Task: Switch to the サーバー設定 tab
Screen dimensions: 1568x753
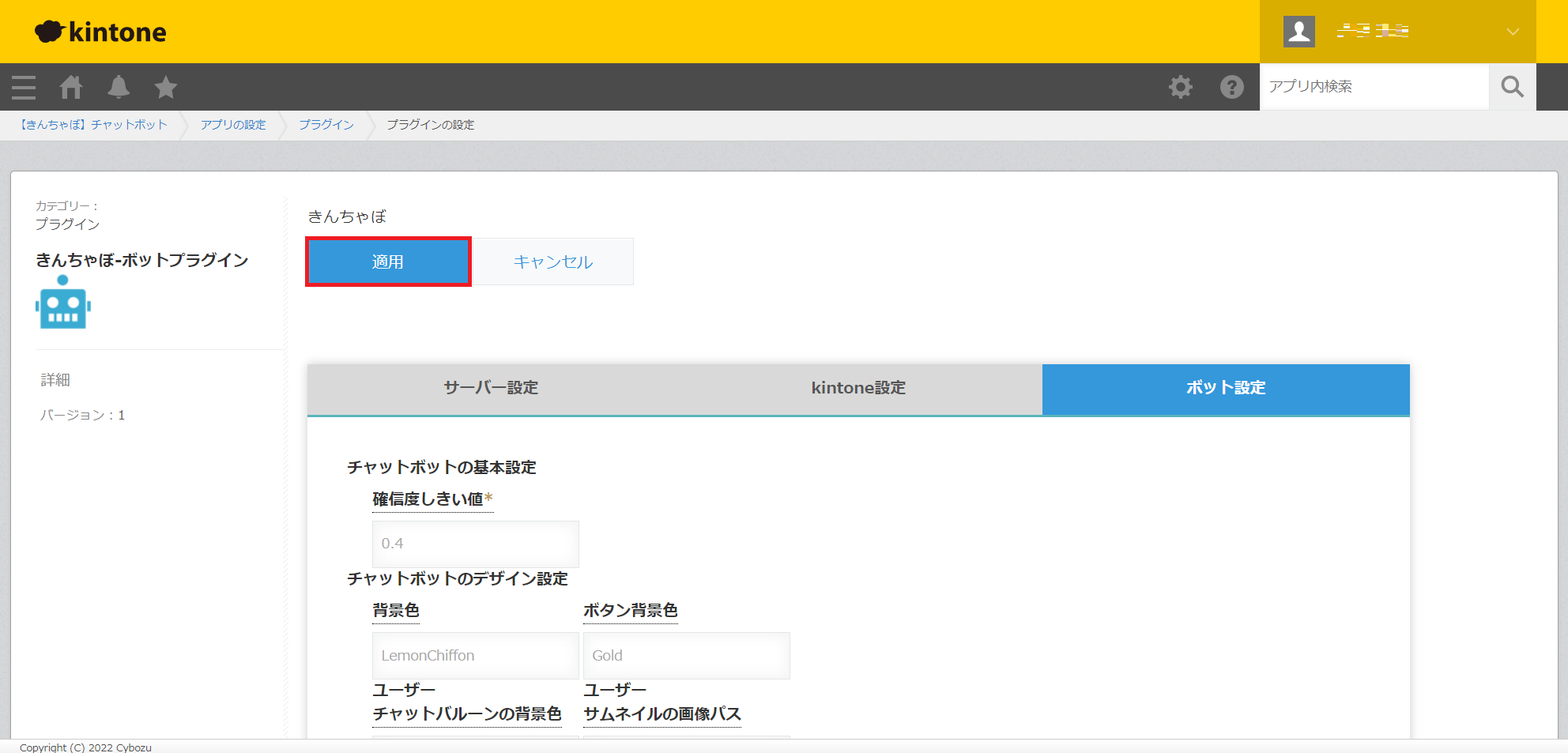Action: [x=491, y=388]
